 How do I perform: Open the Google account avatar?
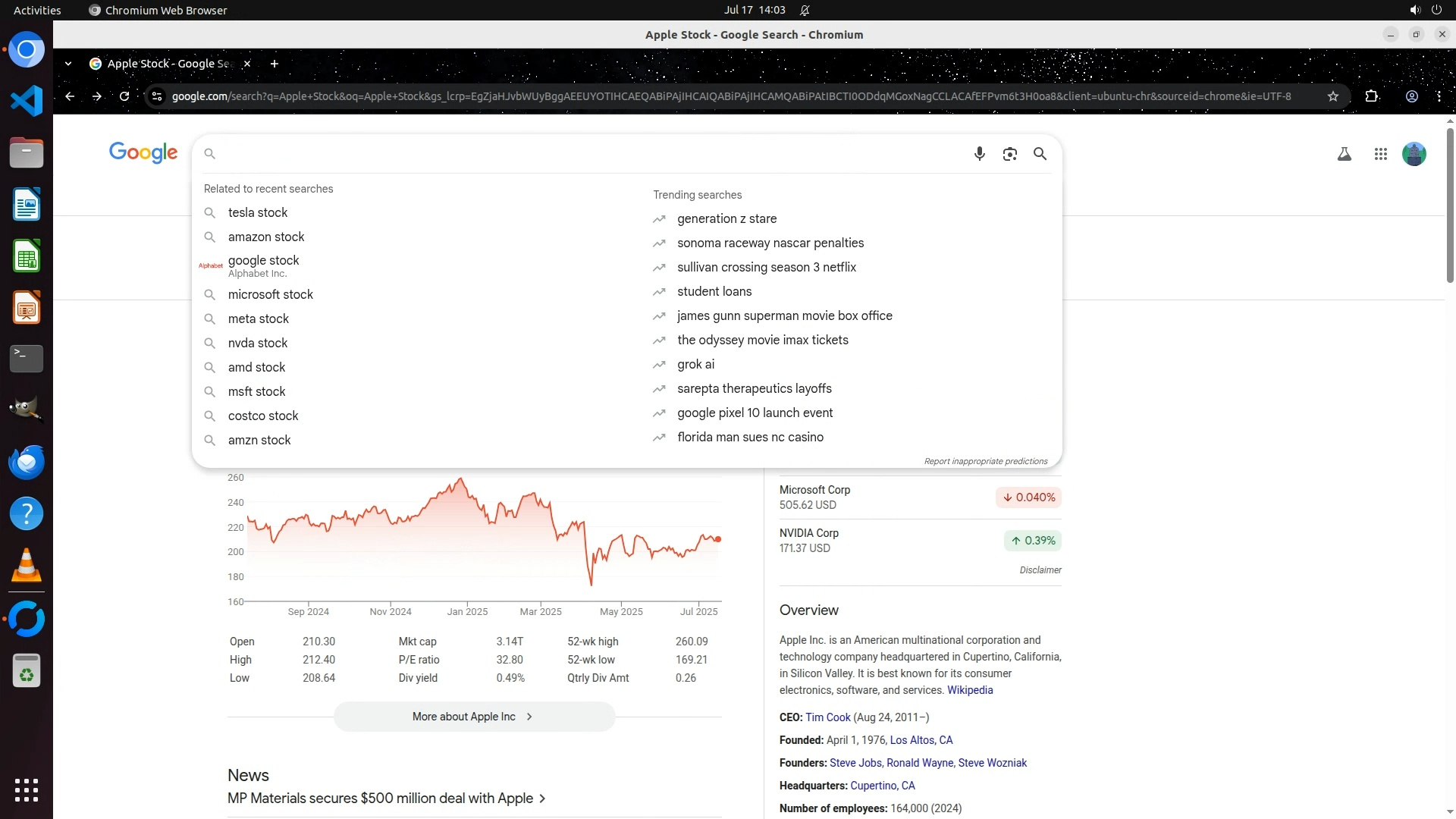1414,154
